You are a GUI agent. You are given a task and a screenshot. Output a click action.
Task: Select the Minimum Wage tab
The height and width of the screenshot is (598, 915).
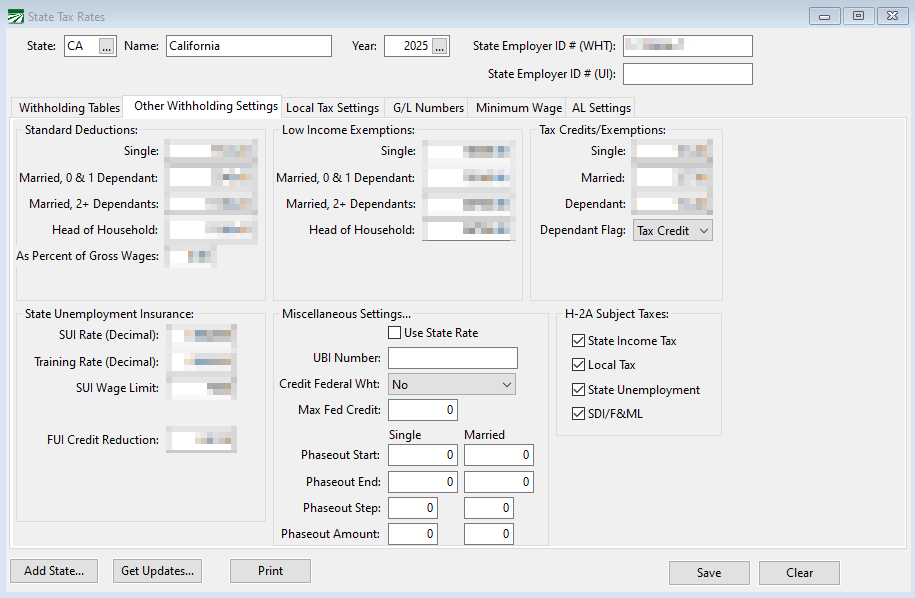[518, 108]
